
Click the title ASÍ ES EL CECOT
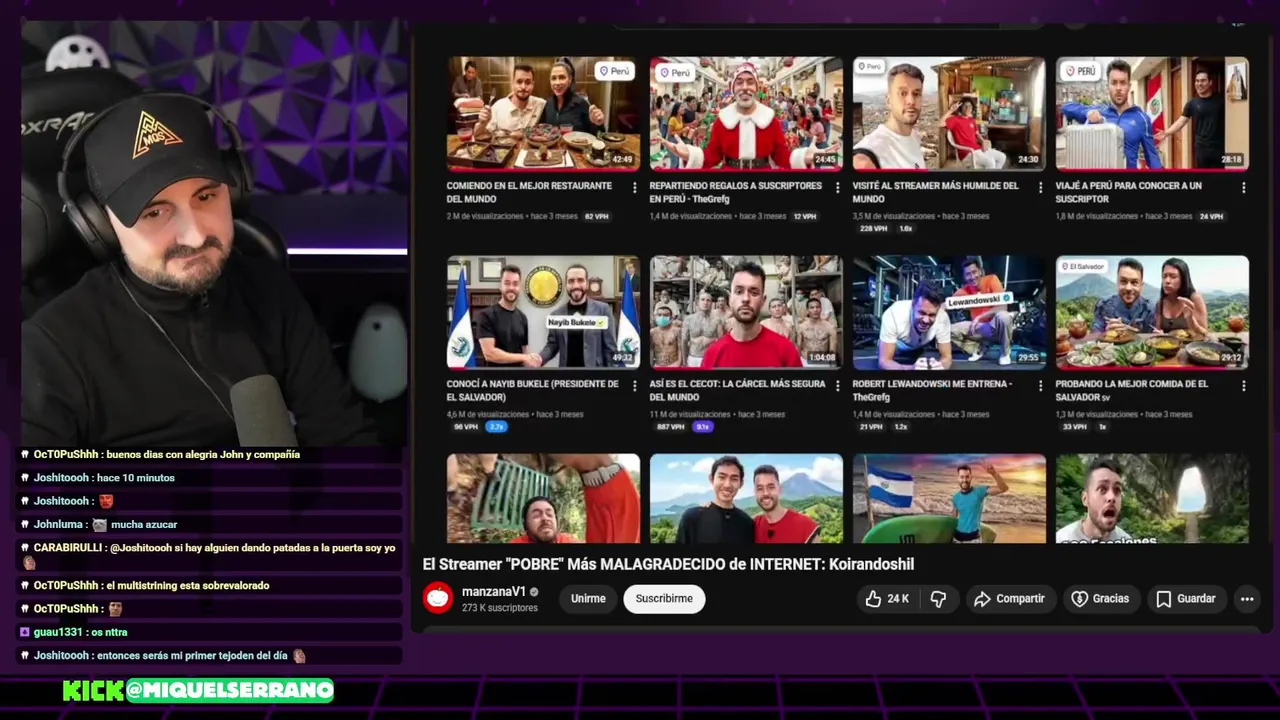click(x=738, y=390)
